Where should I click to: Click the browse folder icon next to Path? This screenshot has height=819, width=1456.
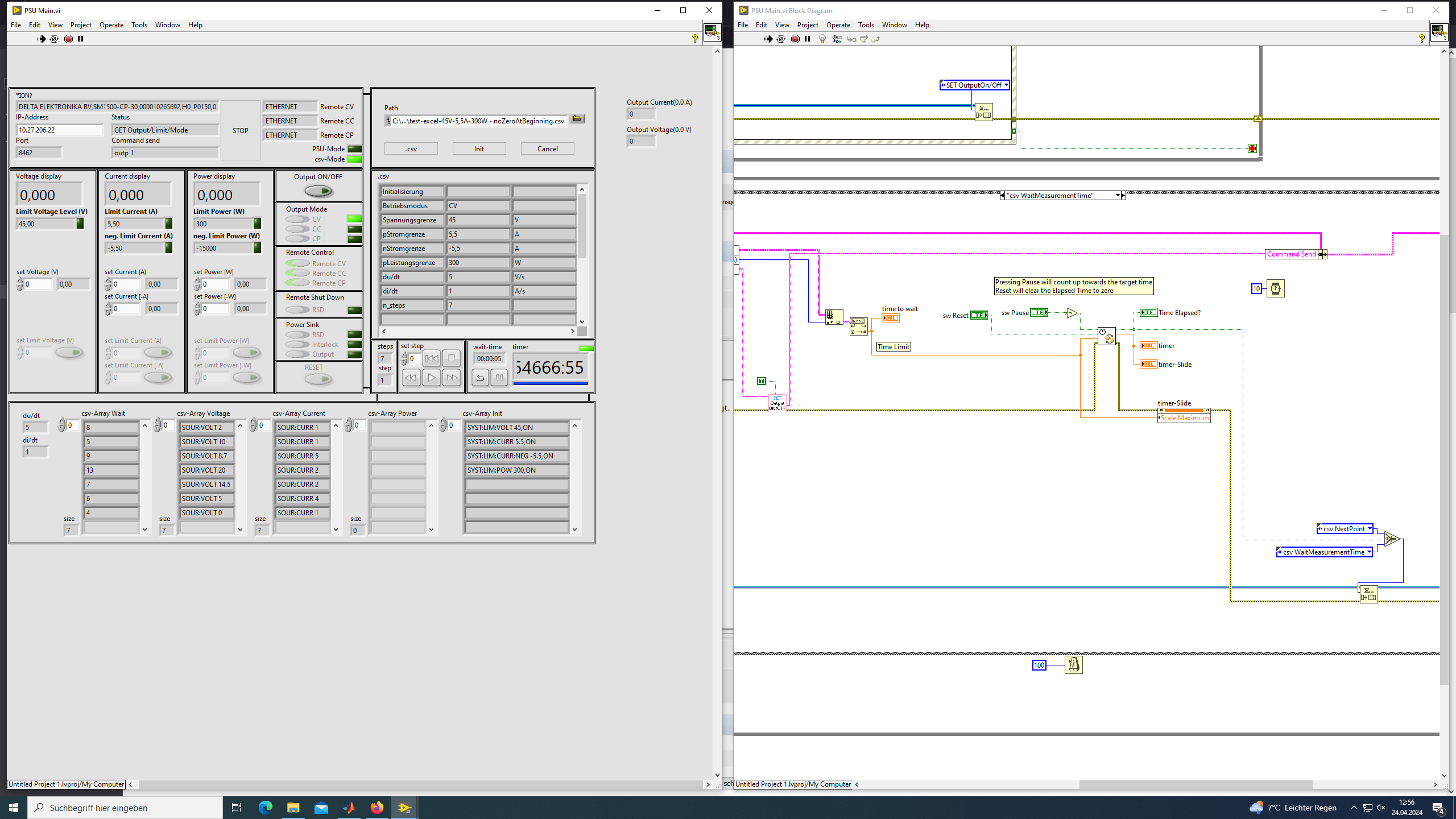577,119
